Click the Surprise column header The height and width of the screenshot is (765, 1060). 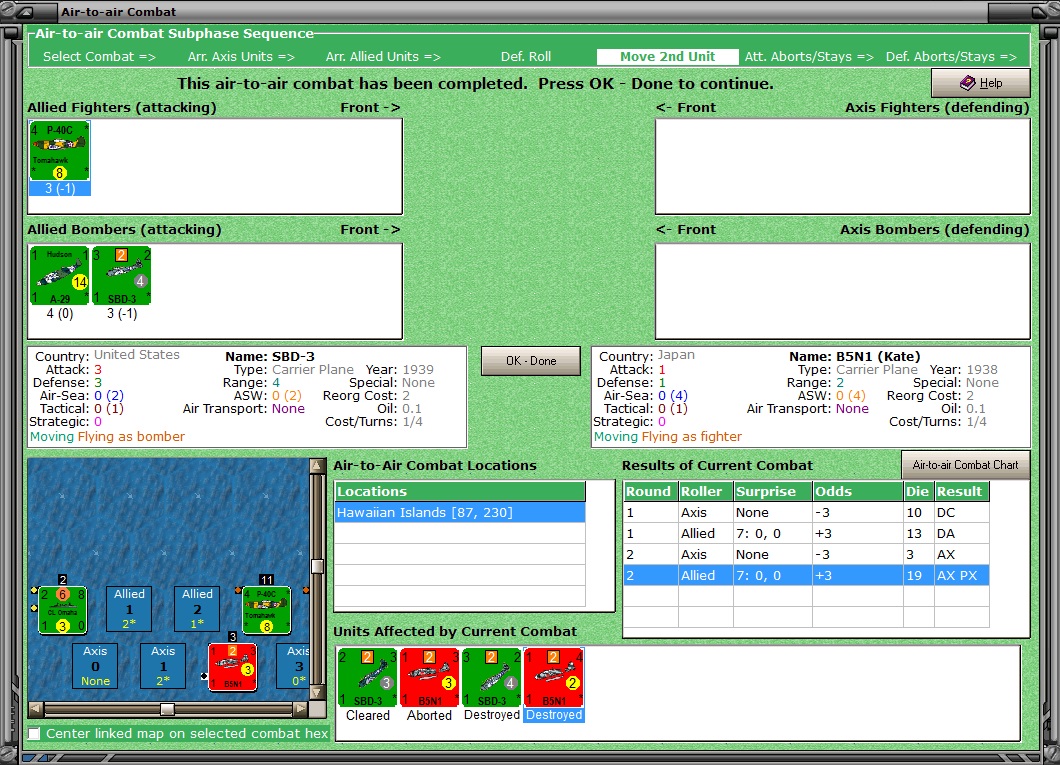point(773,491)
